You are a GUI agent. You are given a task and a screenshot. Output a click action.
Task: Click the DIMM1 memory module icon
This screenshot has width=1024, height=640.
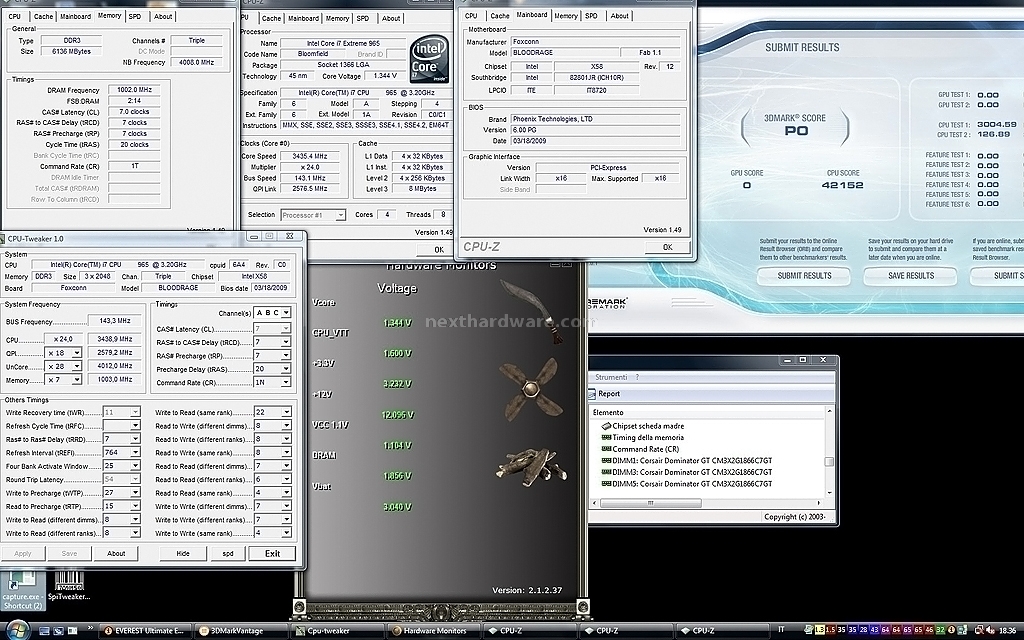point(606,460)
